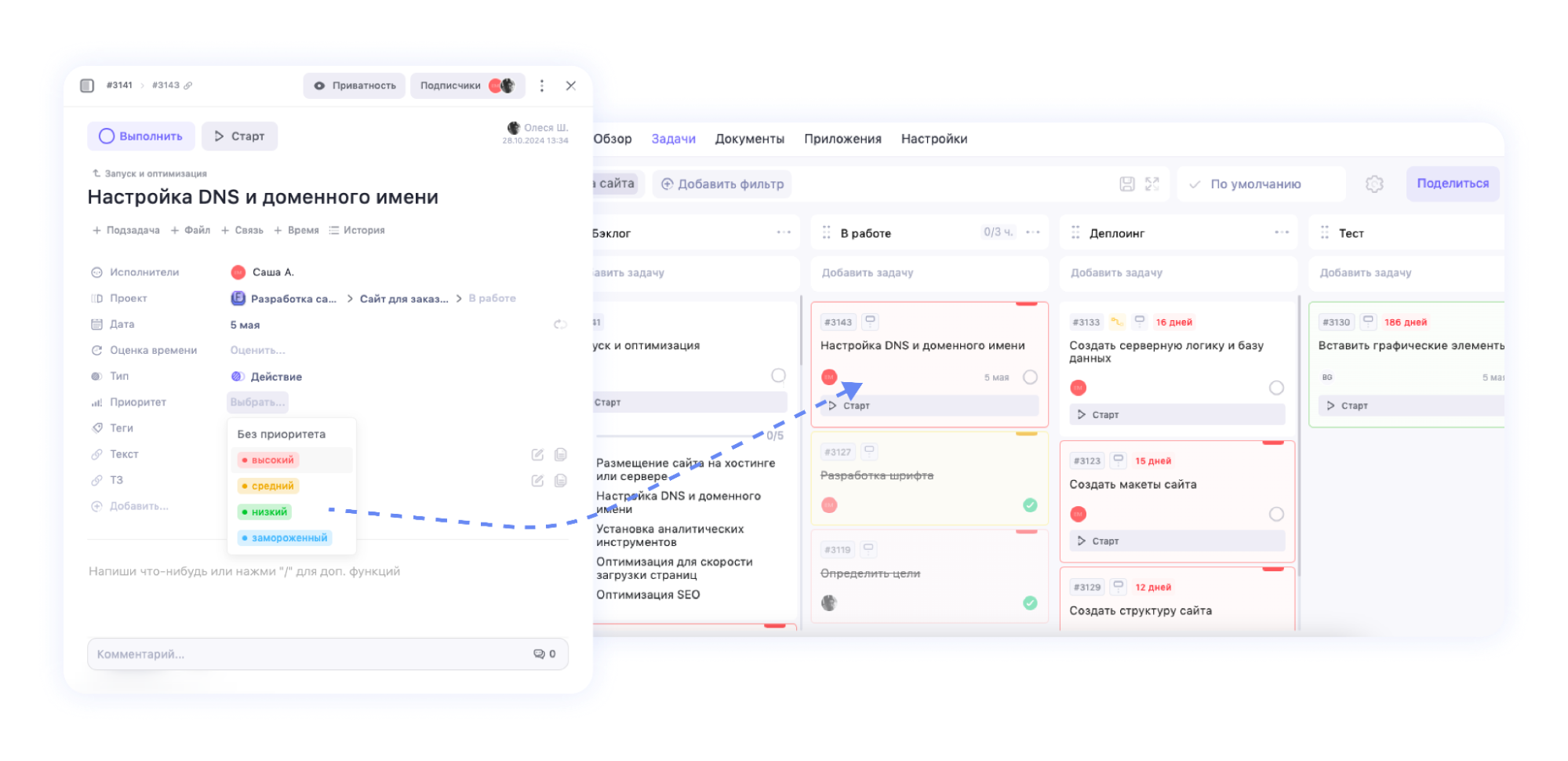Open the Приоритет Выбрать dropdown
The height and width of the screenshot is (761, 1568).
[x=257, y=402]
